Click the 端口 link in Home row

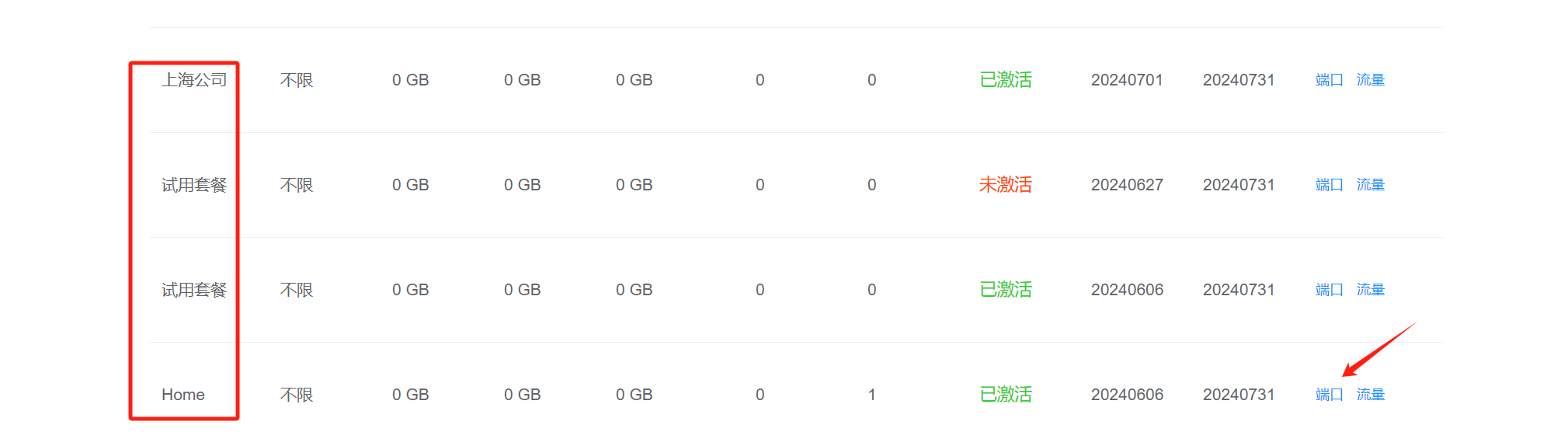pos(1329,395)
